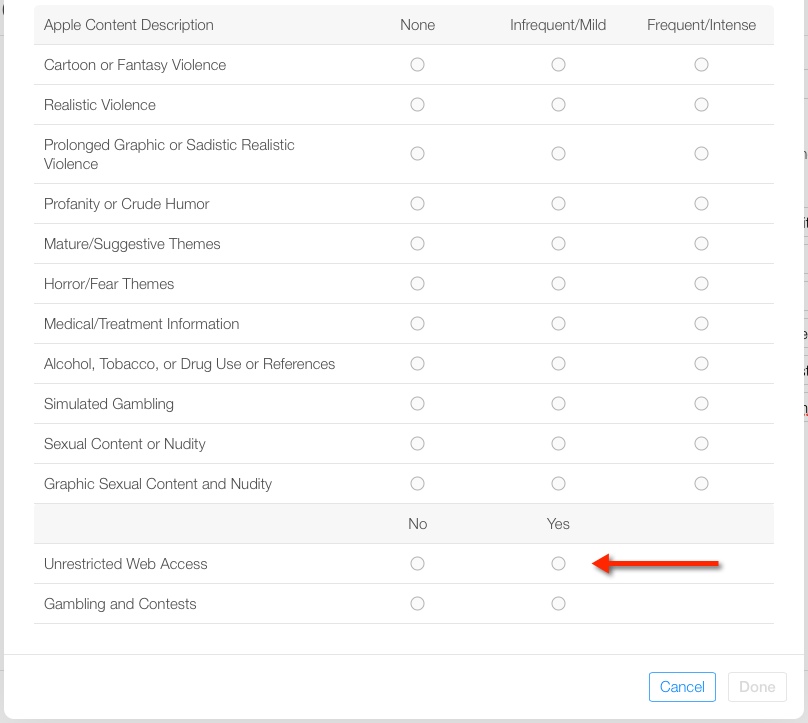This screenshot has height=723, width=808.
Task: Set Realistic Violence to None
Action: (x=417, y=105)
